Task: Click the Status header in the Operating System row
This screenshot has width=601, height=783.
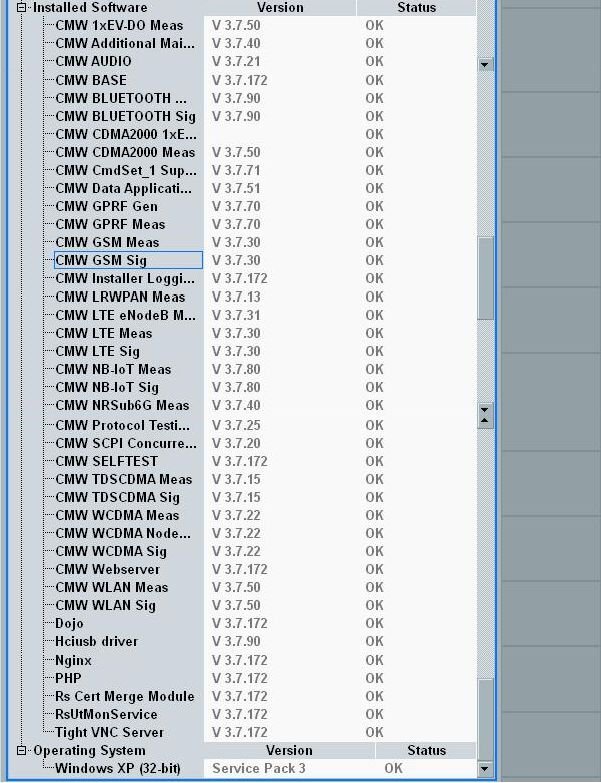Action: 426,751
